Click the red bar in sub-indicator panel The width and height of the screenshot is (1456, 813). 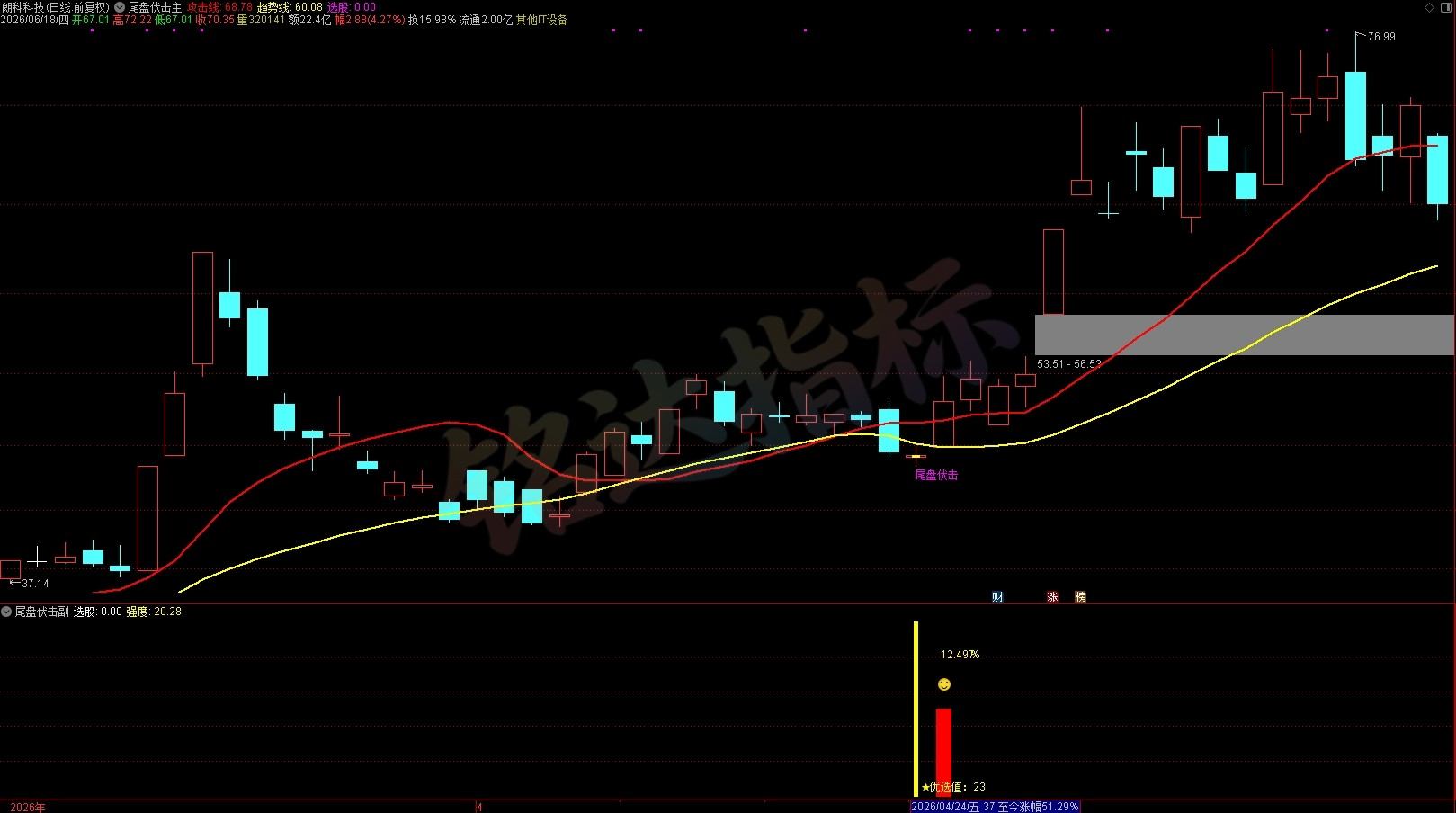pyautogui.click(x=943, y=753)
